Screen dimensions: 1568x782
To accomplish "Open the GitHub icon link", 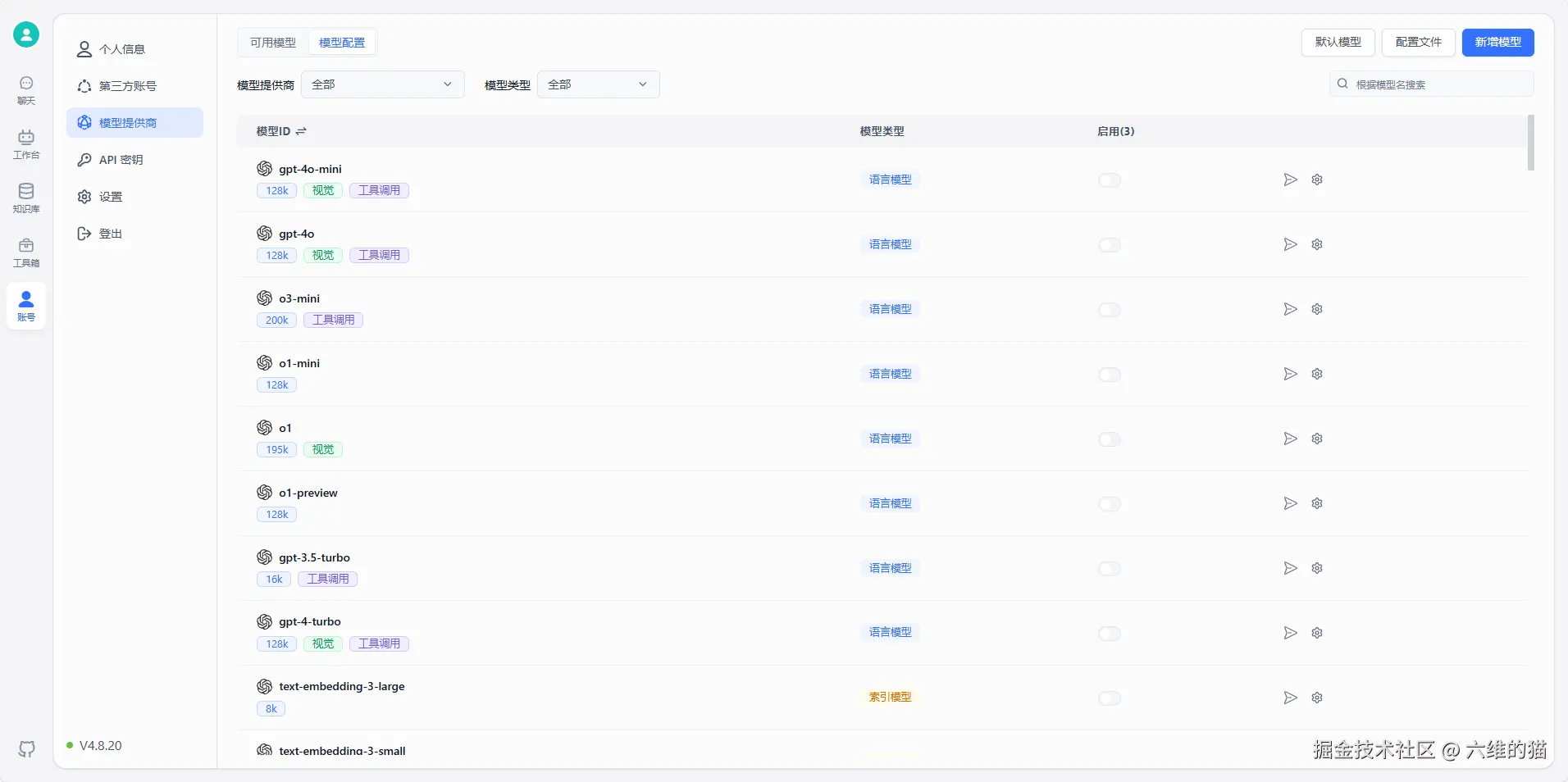I will coord(27,749).
